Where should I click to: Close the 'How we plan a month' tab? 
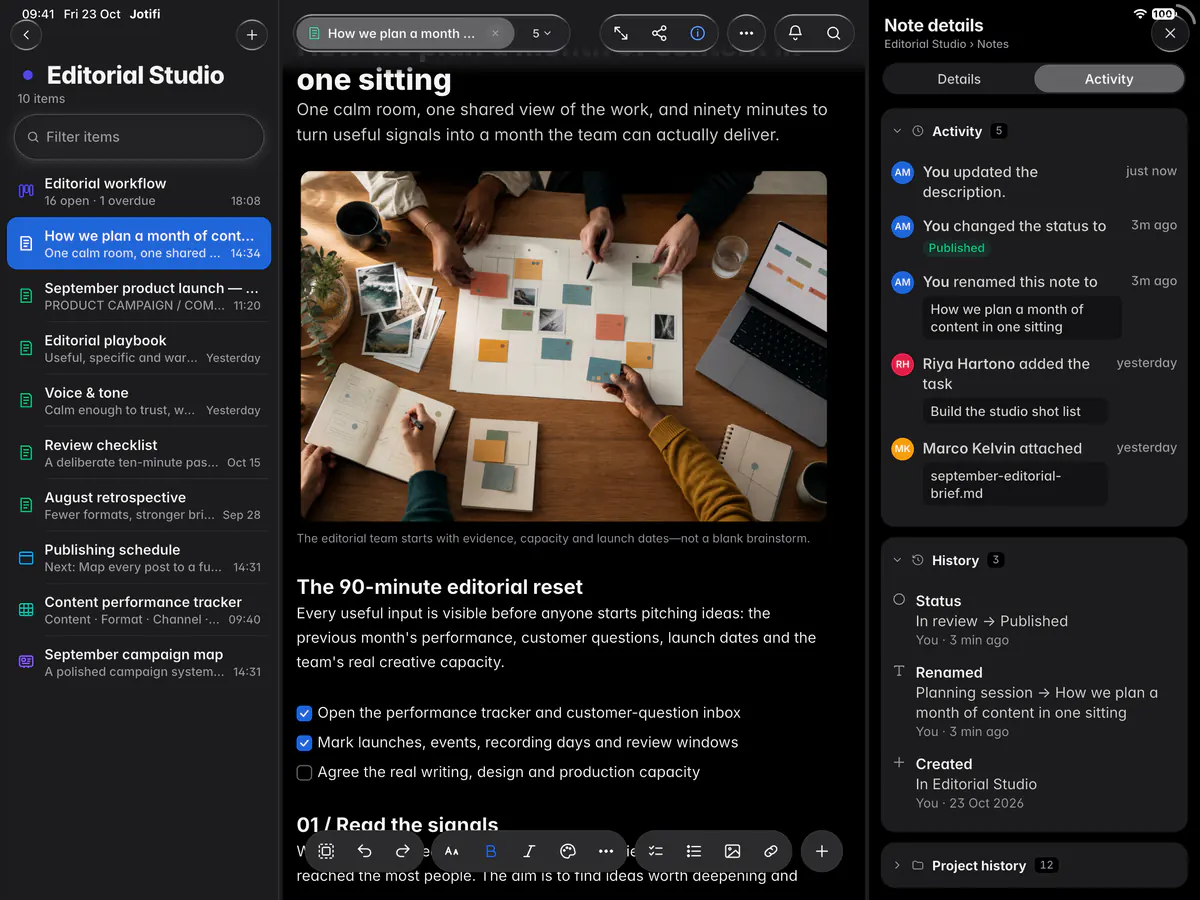495,33
